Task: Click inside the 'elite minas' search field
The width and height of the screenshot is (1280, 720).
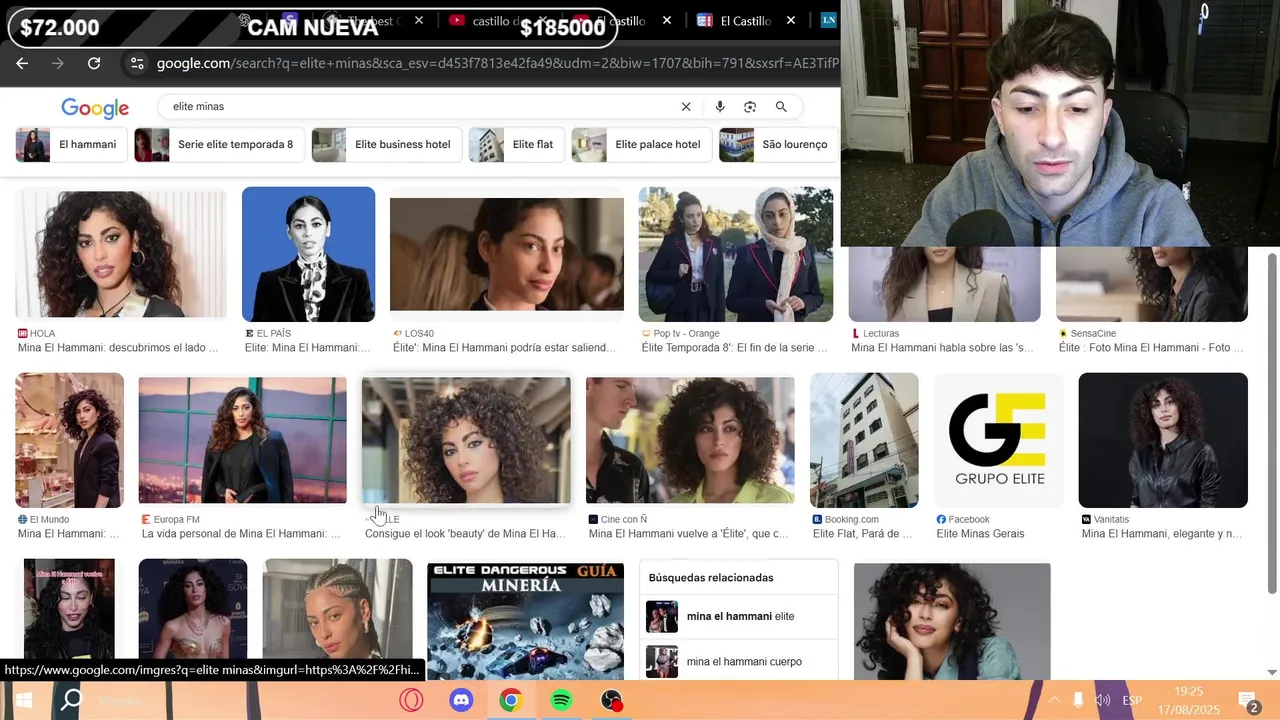Action: 420,107
